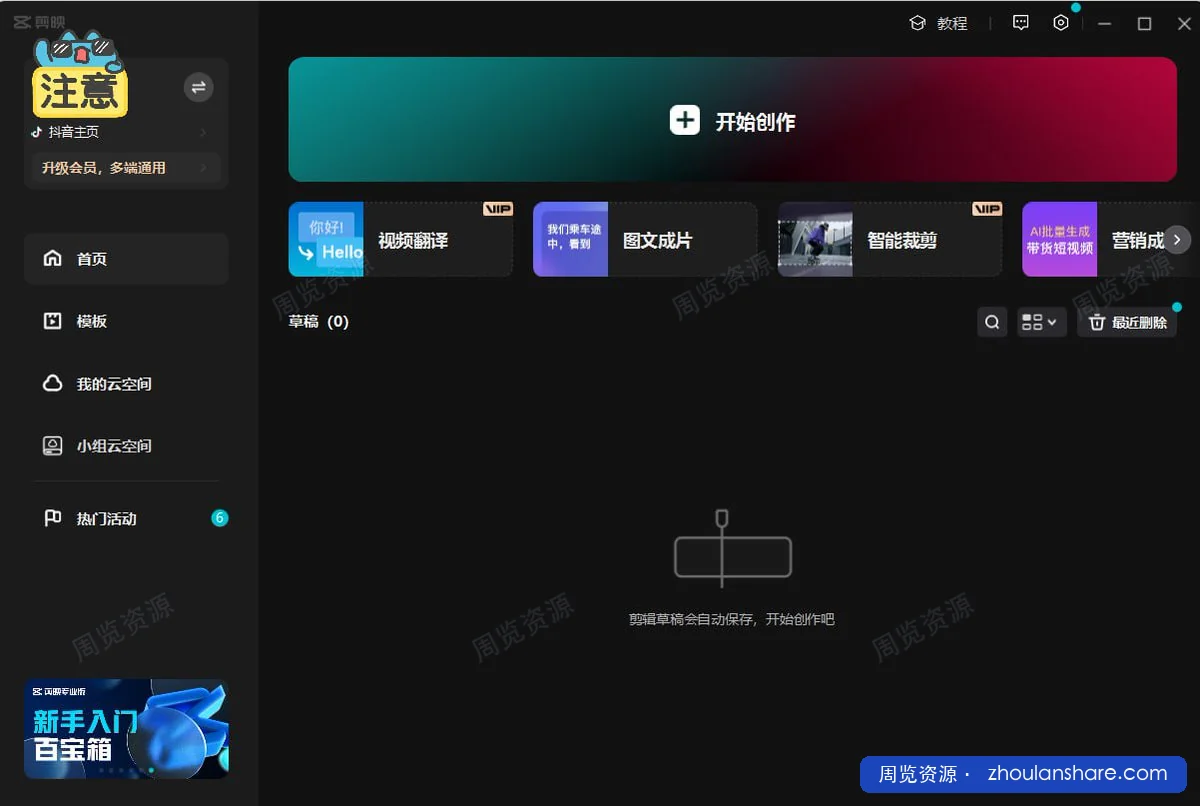The width and height of the screenshot is (1200, 806).
Task: Open the 图文成片 feature card
Action: pos(645,239)
